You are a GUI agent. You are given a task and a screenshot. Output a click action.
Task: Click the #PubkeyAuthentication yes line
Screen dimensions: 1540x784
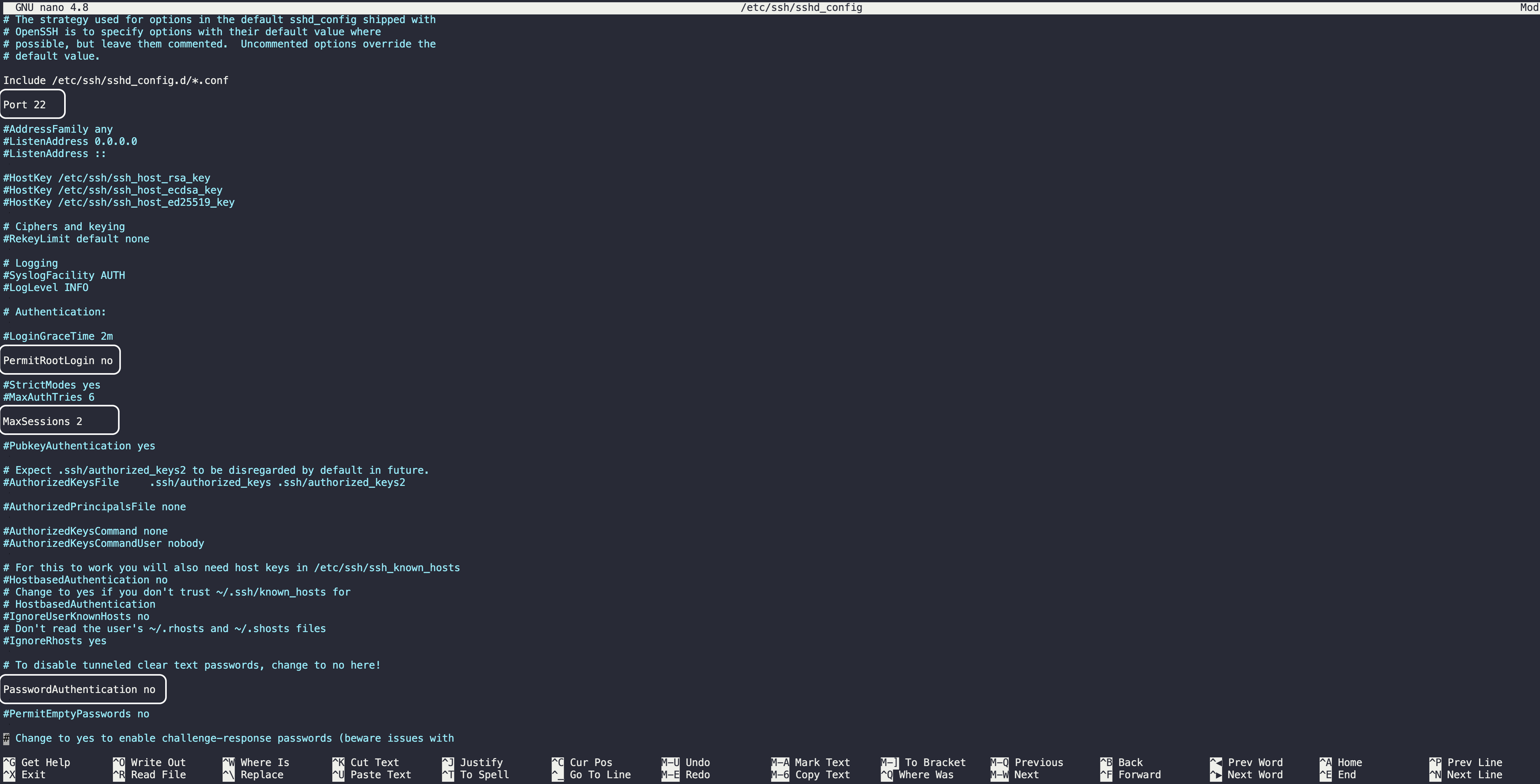point(79,446)
